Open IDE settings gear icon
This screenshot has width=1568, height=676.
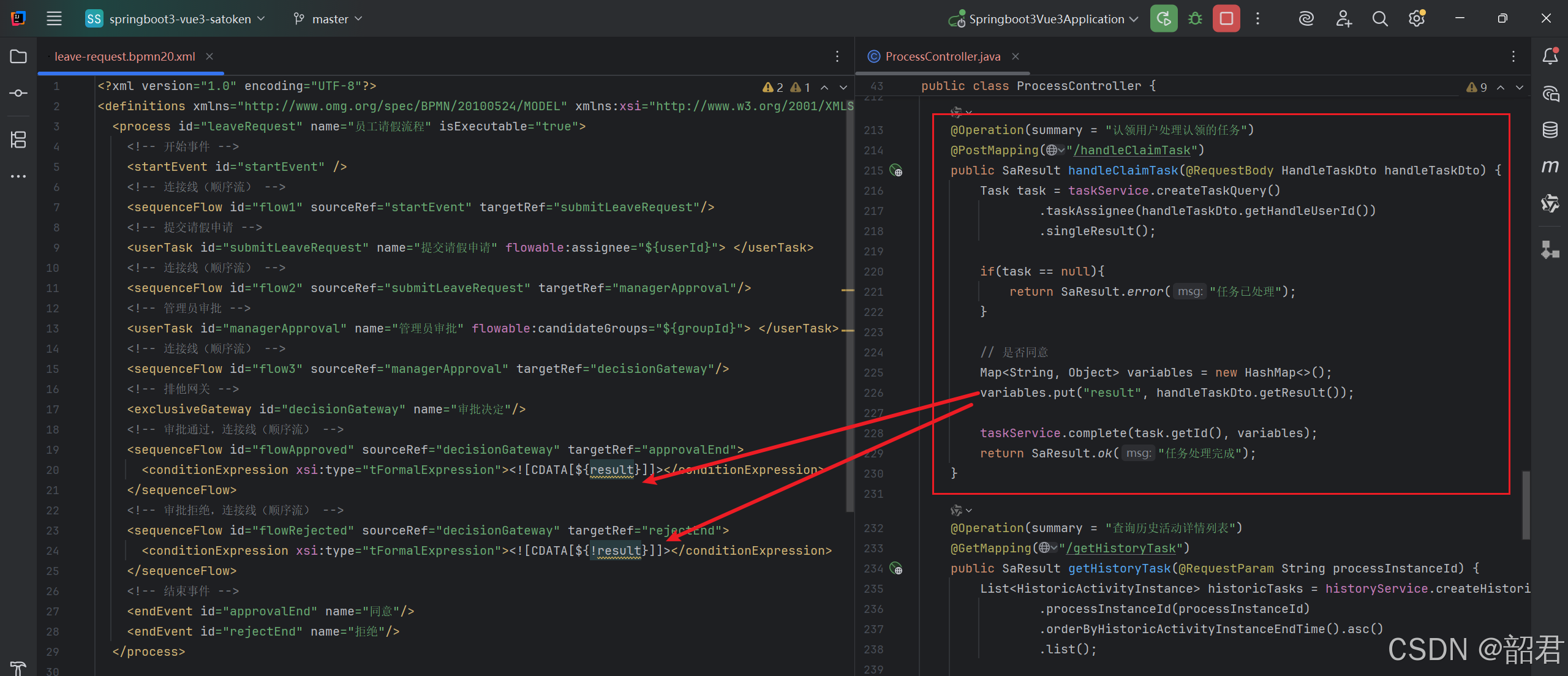(x=1416, y=19)
